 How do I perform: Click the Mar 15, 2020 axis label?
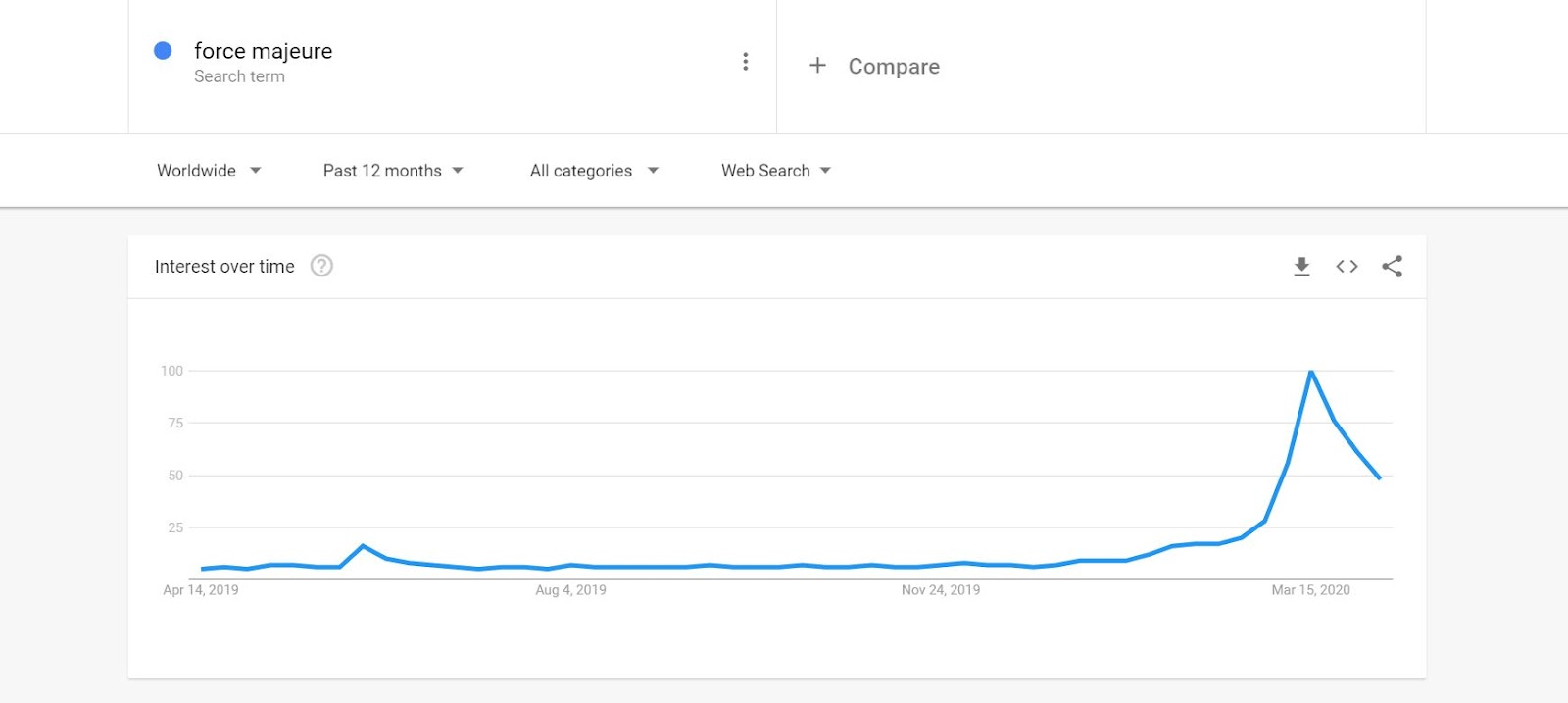[1310, 590]
